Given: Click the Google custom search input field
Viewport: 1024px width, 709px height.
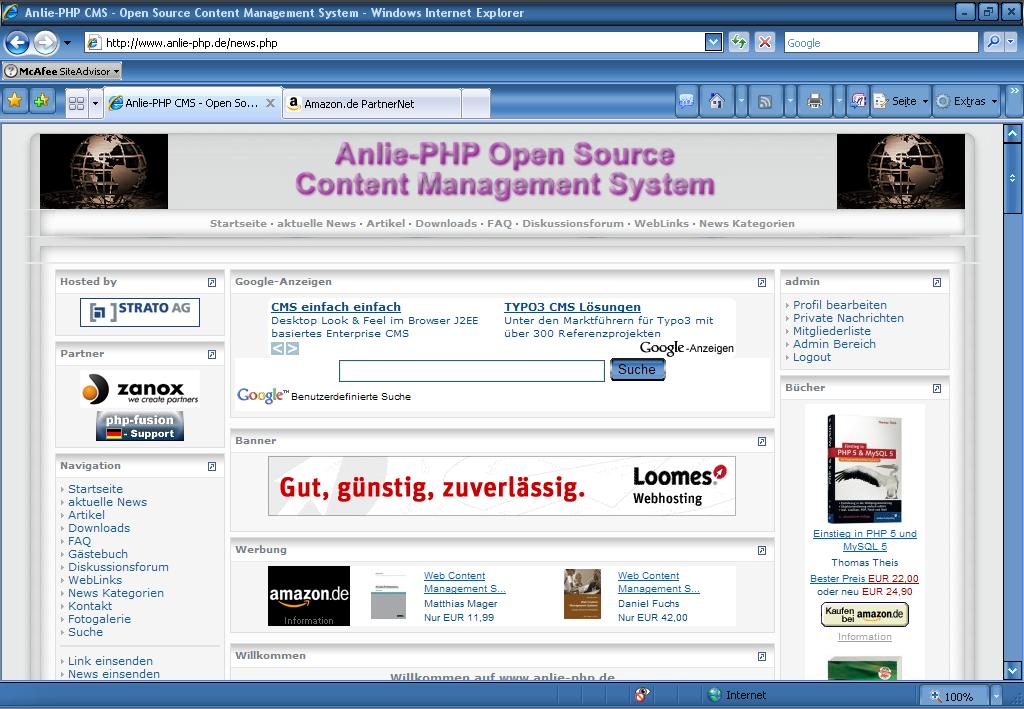Looking at the screenshot, I should [471, 371].
